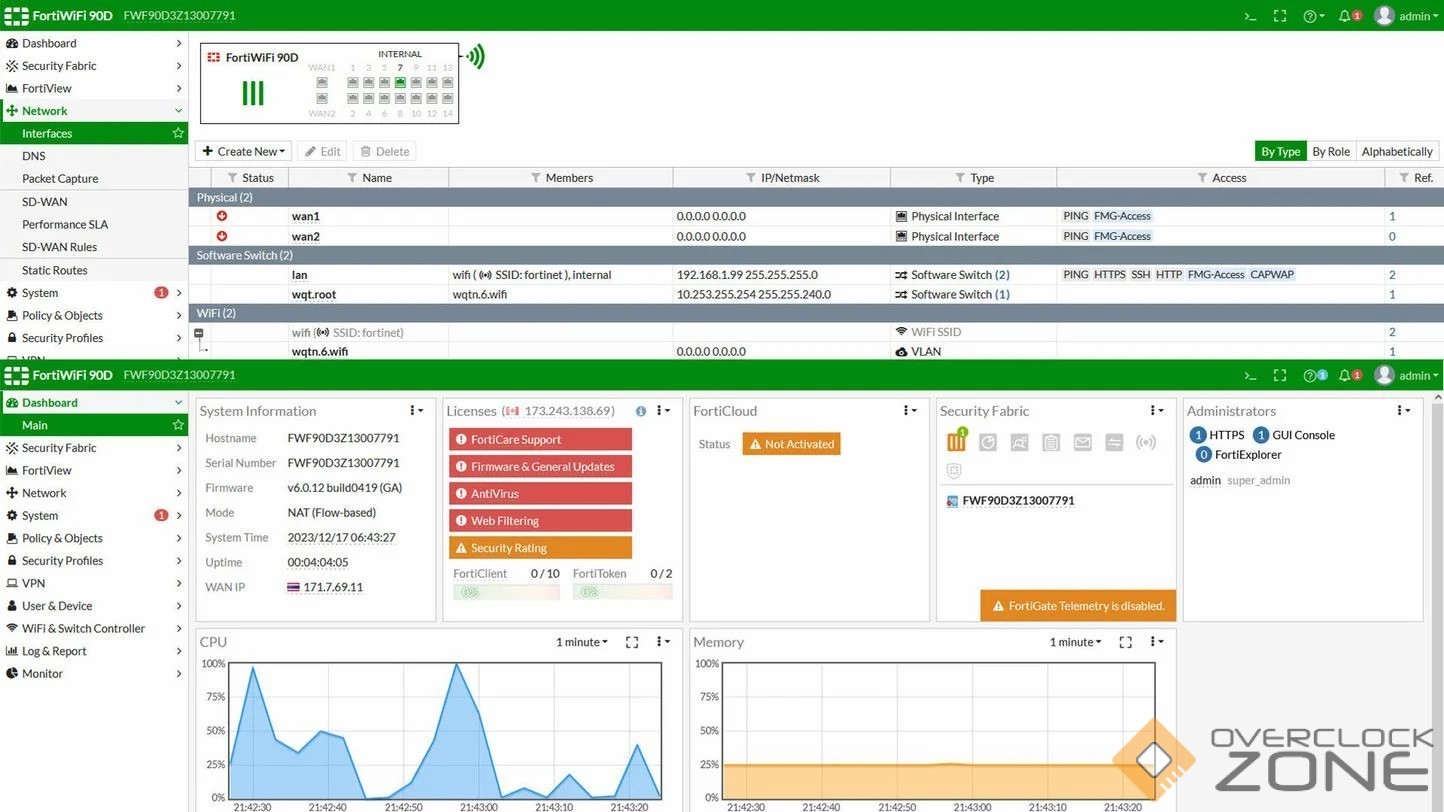Click filter icon on Status column
The width and height of the screenshot is (1444, 812).
[232, 178]
